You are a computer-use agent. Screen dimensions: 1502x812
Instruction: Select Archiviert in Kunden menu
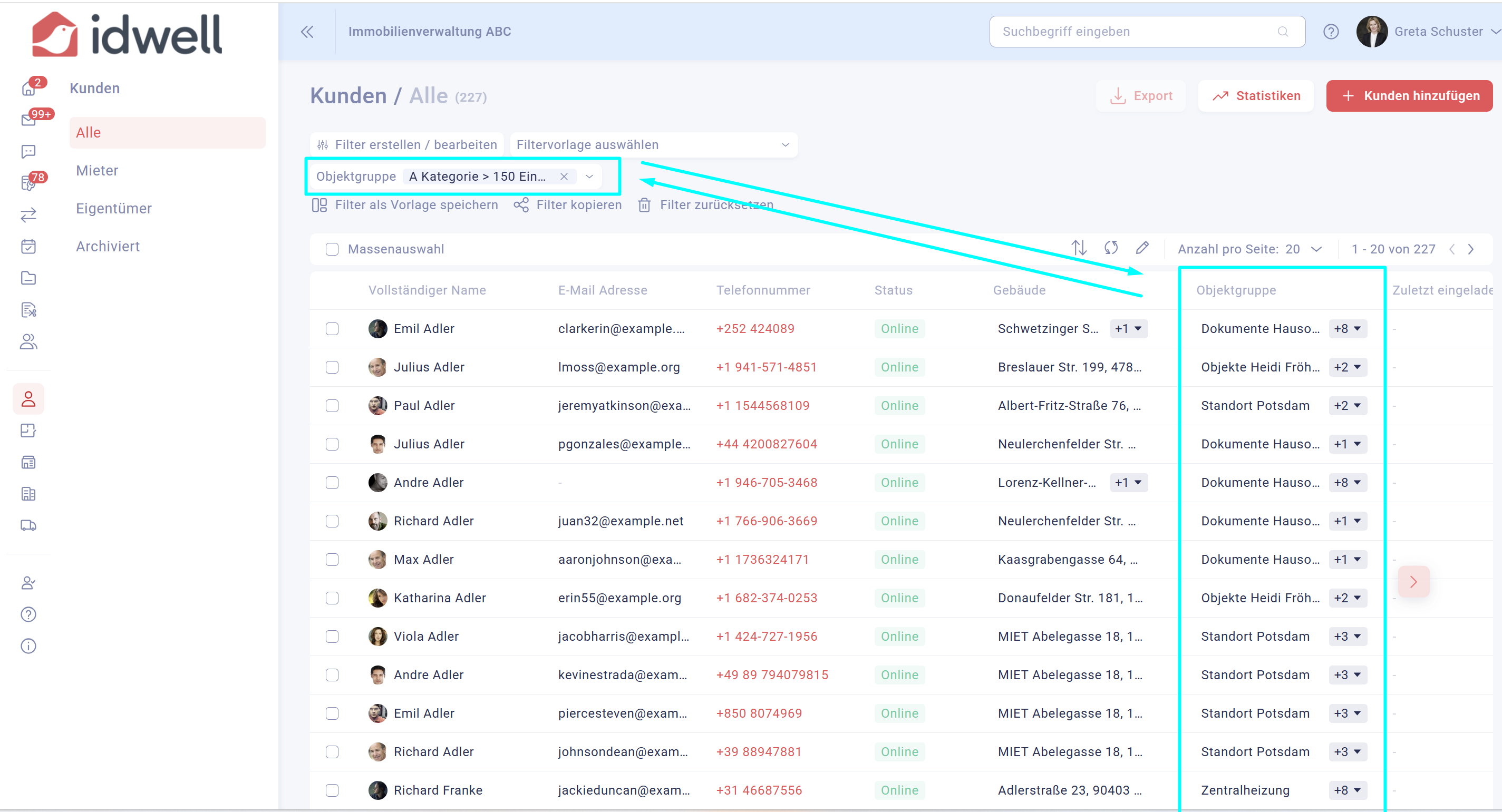click(108, 246)
